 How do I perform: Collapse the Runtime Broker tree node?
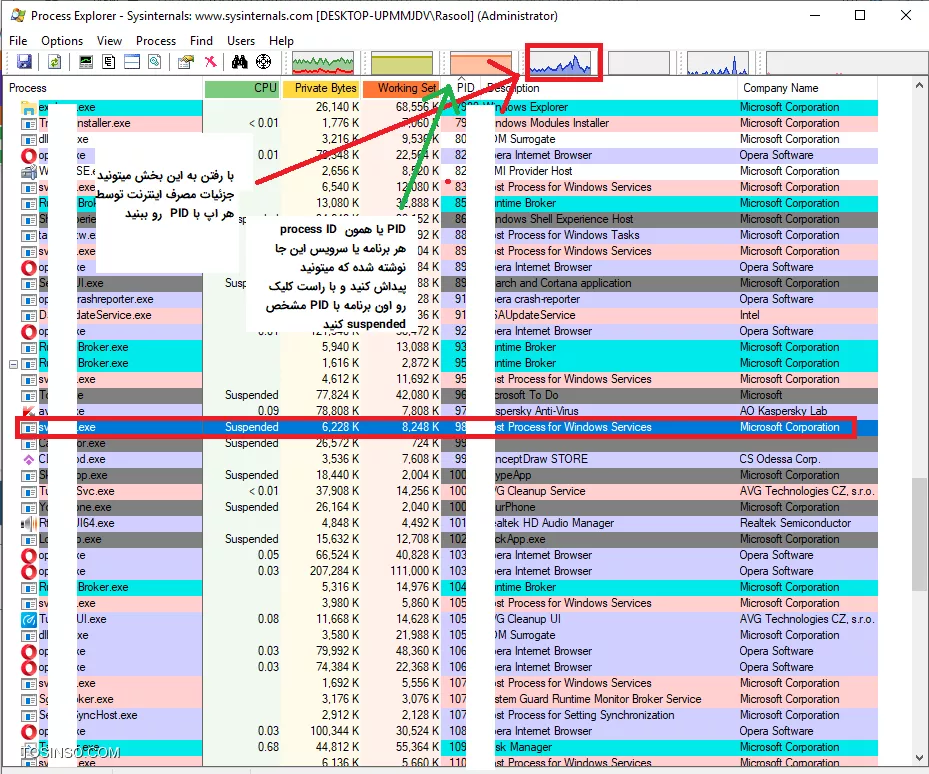(x=13, y=364)
